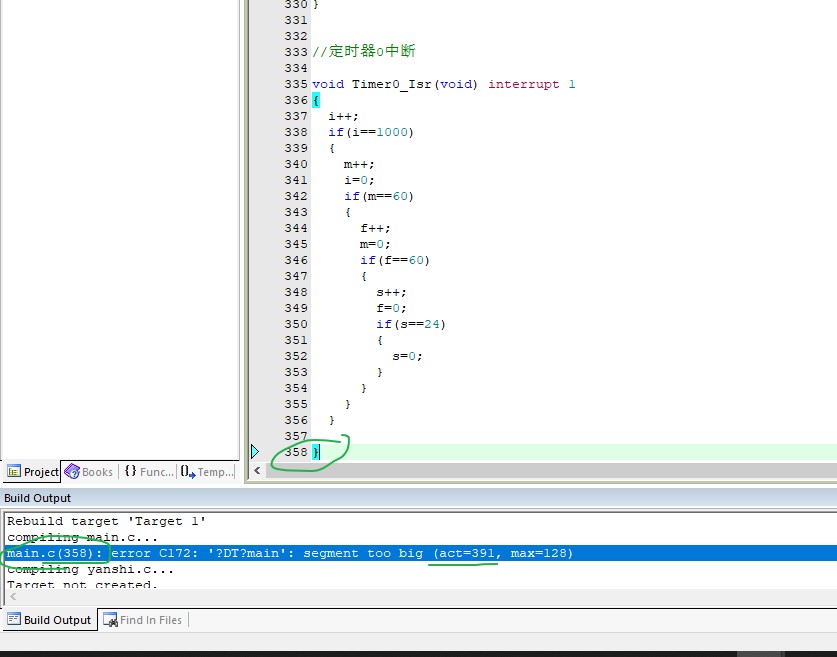Click the highlighted opening brace on line 336

[x=316, y=100]
